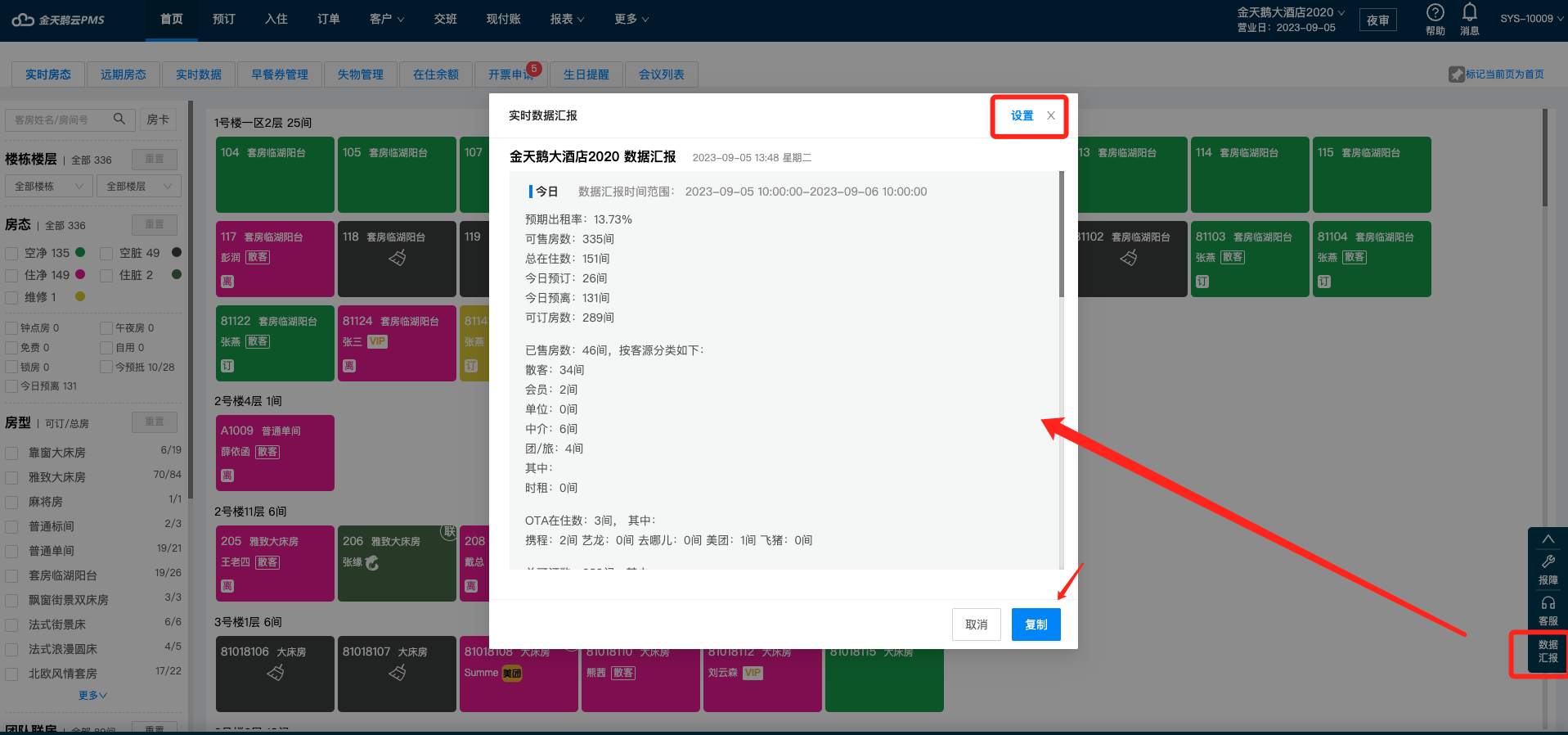This screenshot has height=735, width=1568.
Task: Check the 维修 1 filter
Action: pos(11,298)
